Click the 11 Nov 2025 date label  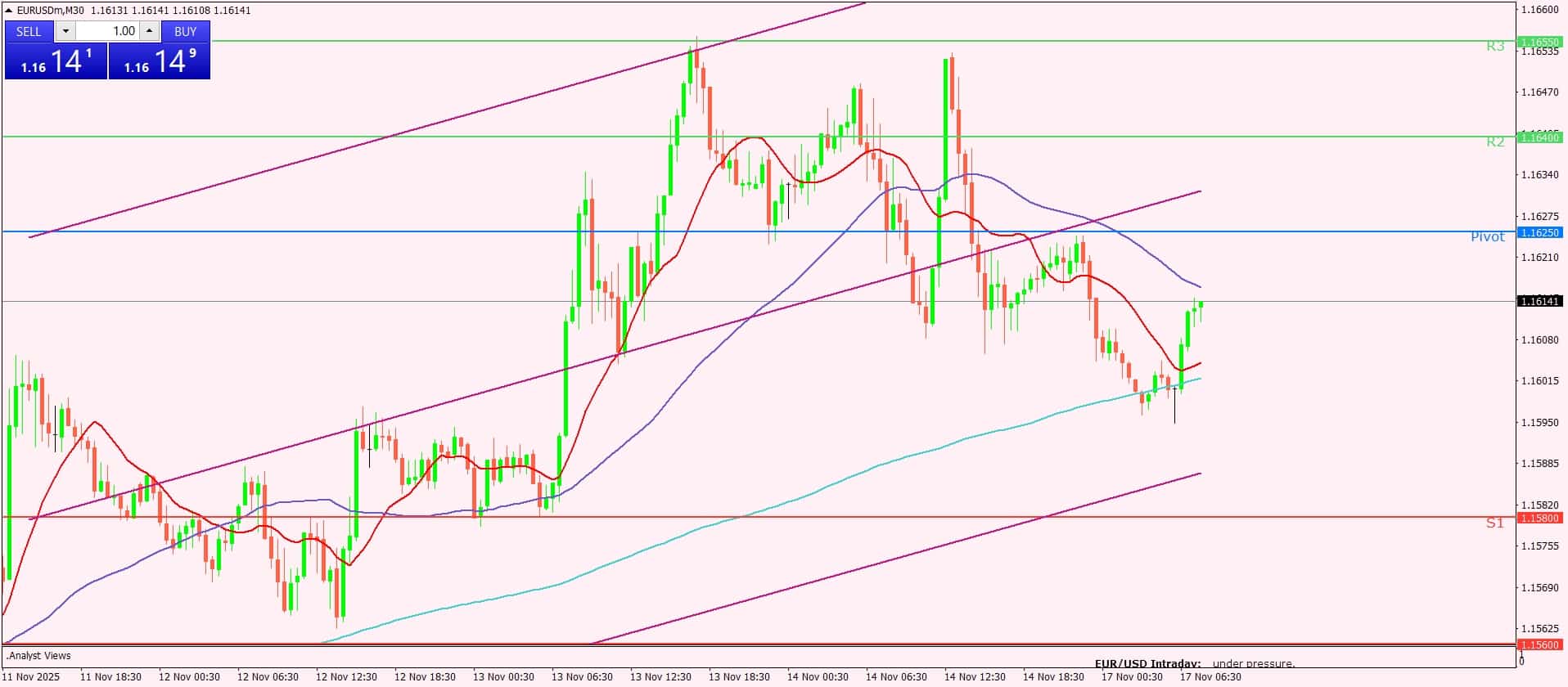32,677
